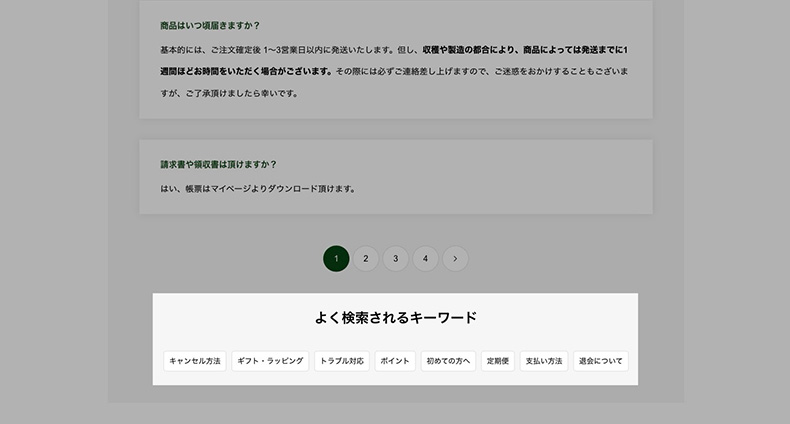
Task: Click the 支払い方法 keyword tag
Action: (x=544, y=361)
